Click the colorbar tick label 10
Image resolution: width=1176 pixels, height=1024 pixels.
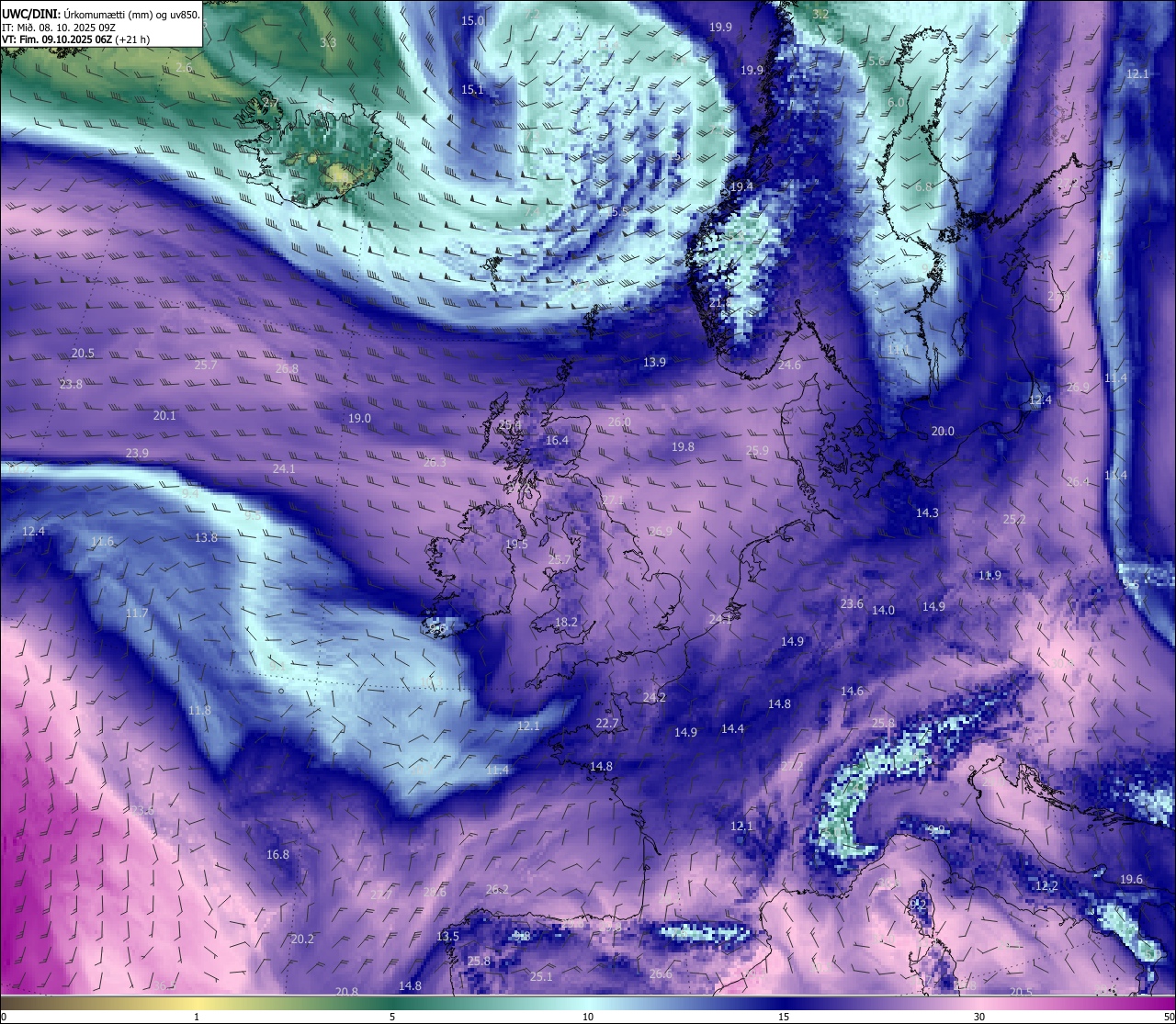(x=588, y=1017)
